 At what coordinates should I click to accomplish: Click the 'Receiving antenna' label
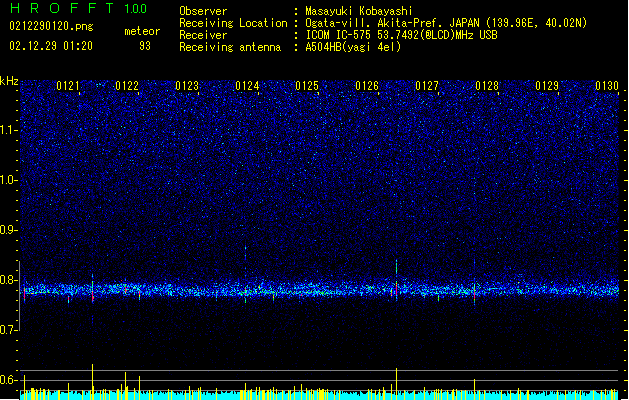230,47
